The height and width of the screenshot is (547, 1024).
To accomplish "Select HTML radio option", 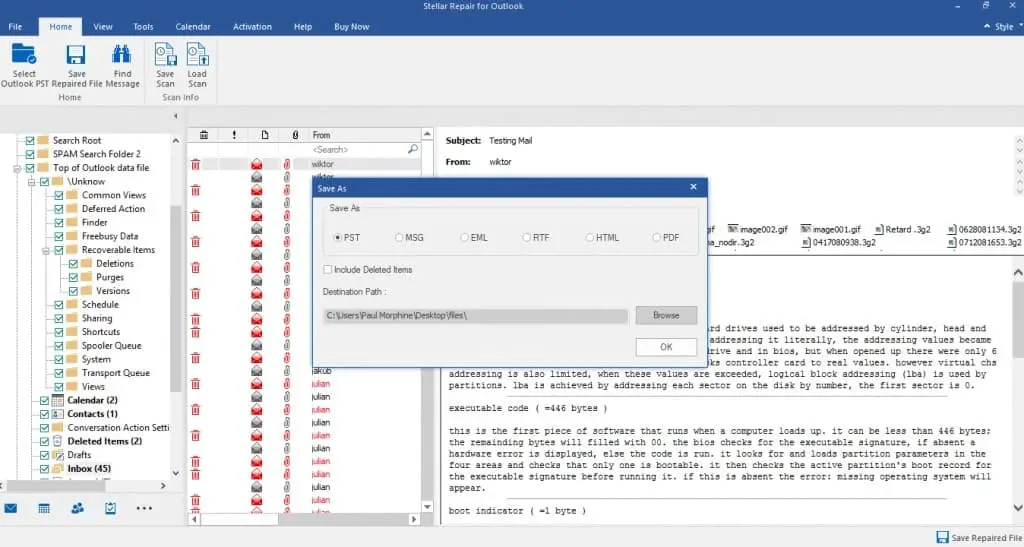I will pyautogui.click(x=589, y=238).
